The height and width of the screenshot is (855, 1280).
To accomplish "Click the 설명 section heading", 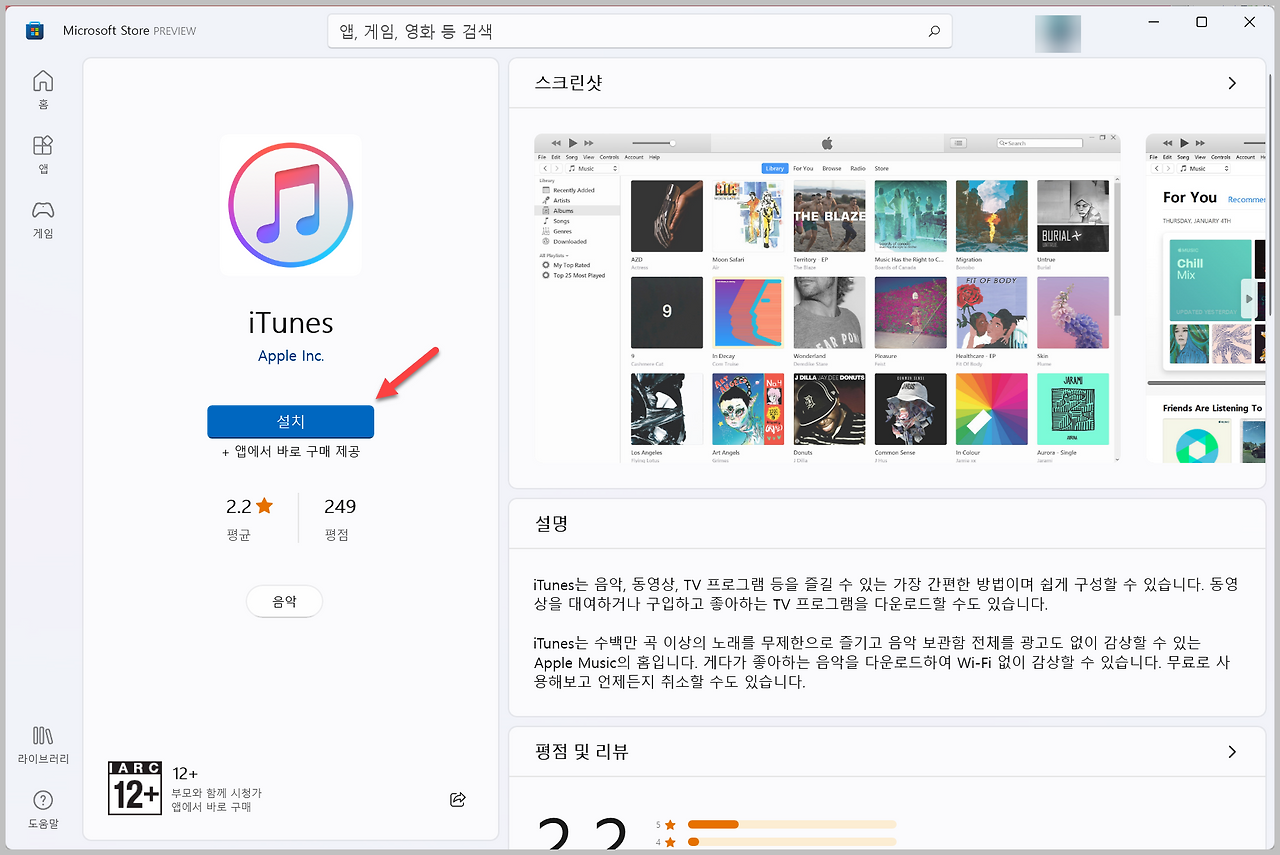I will coord(552,523).
